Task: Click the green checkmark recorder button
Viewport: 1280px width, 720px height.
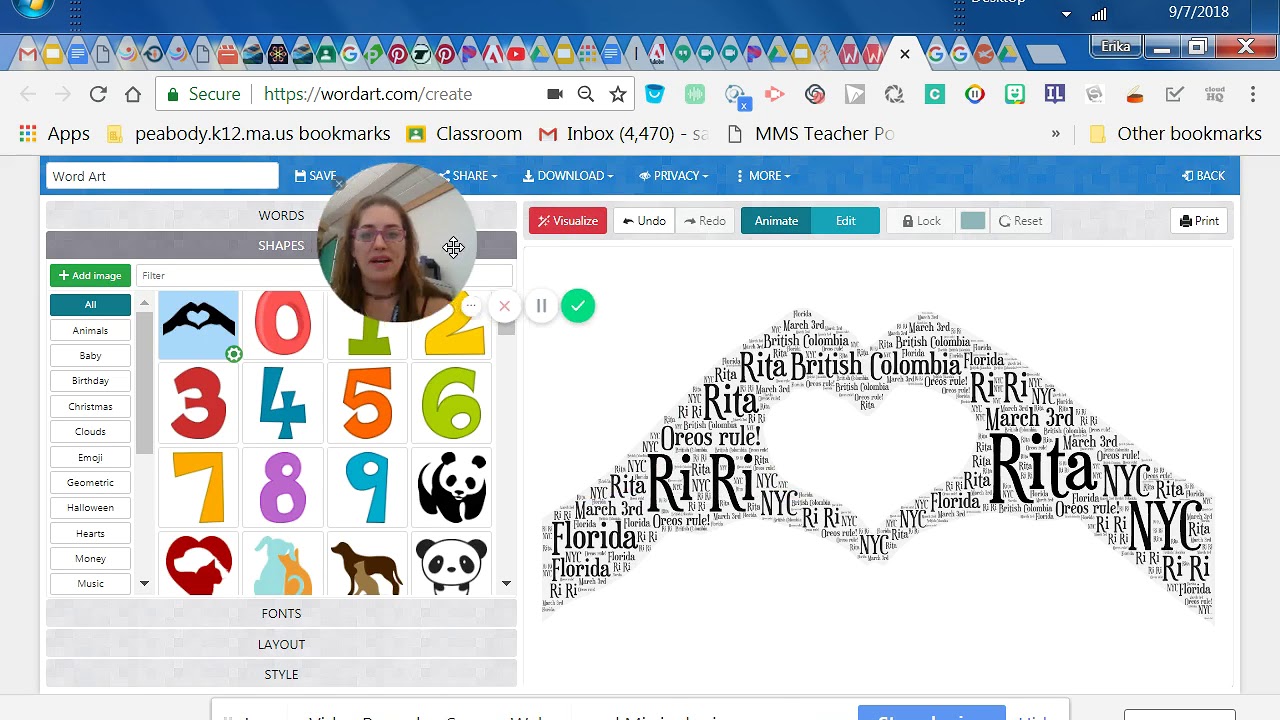Action: [578, 306]
